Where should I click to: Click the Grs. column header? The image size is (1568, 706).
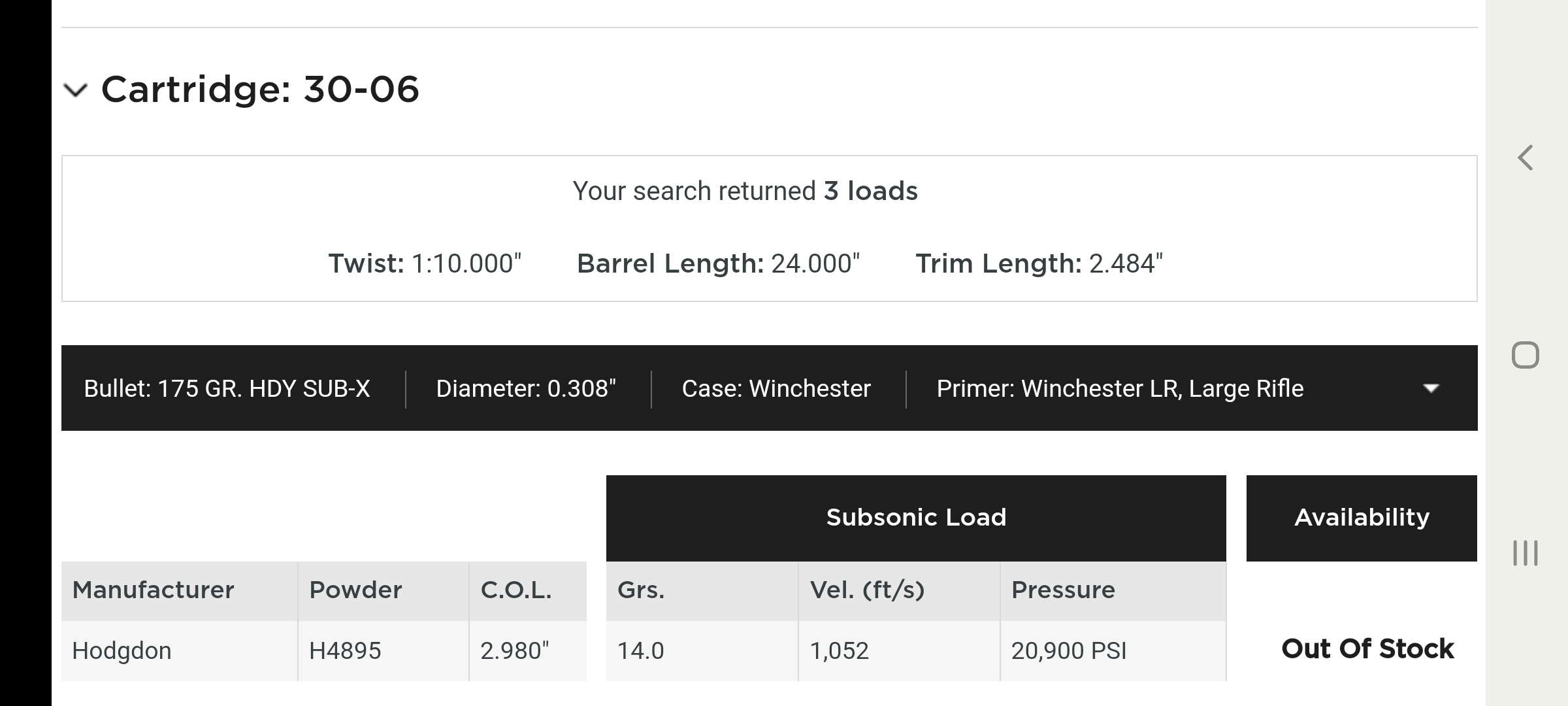641,590
